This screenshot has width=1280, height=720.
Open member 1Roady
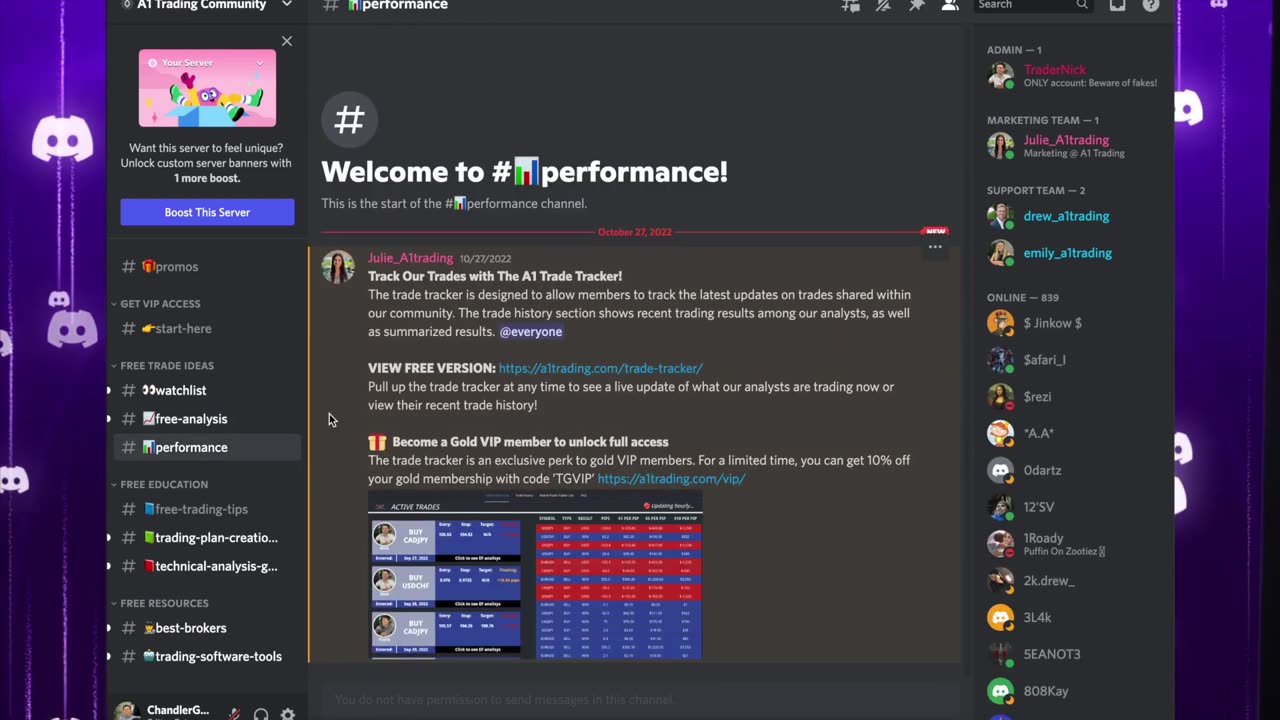pos(1072,544)
